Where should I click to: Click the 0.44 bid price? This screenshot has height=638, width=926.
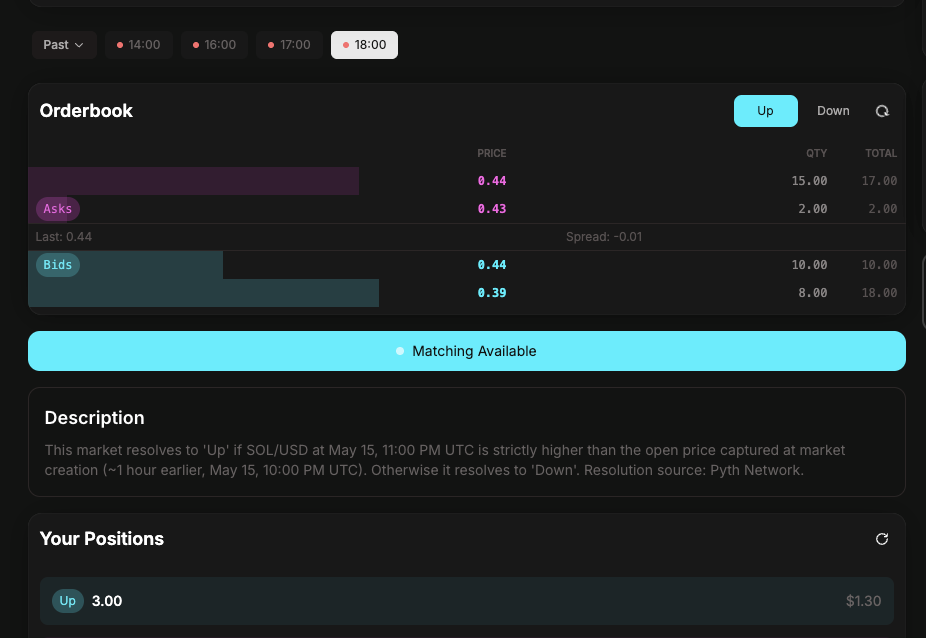coord(492,265)
